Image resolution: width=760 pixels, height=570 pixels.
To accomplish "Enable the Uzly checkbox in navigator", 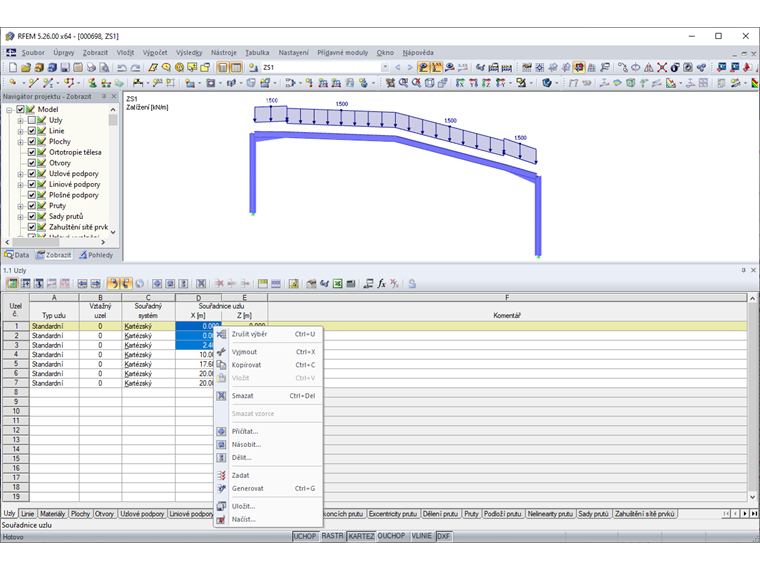I will (32, 120).
